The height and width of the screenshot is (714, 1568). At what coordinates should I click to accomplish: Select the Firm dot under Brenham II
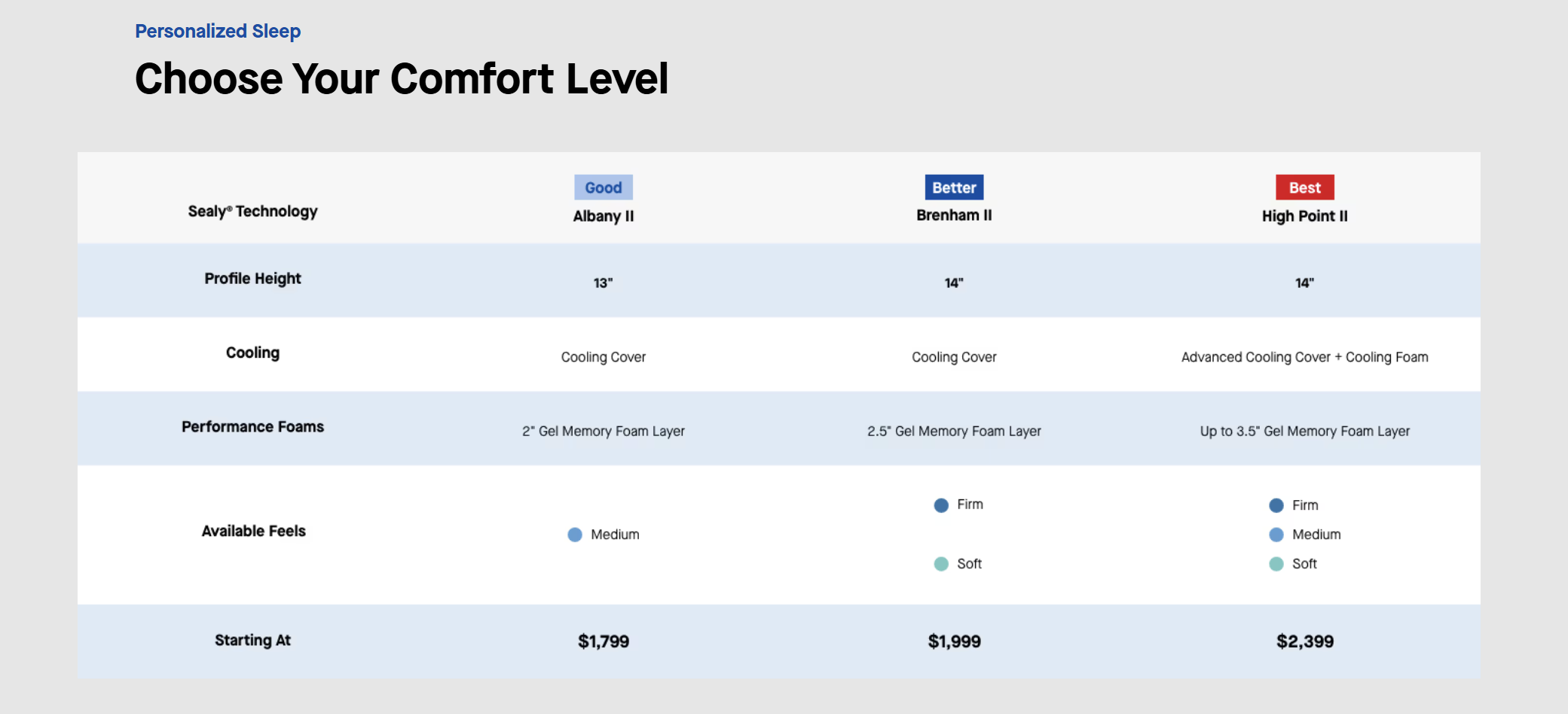pyautogui.click(x=941, y=505)
